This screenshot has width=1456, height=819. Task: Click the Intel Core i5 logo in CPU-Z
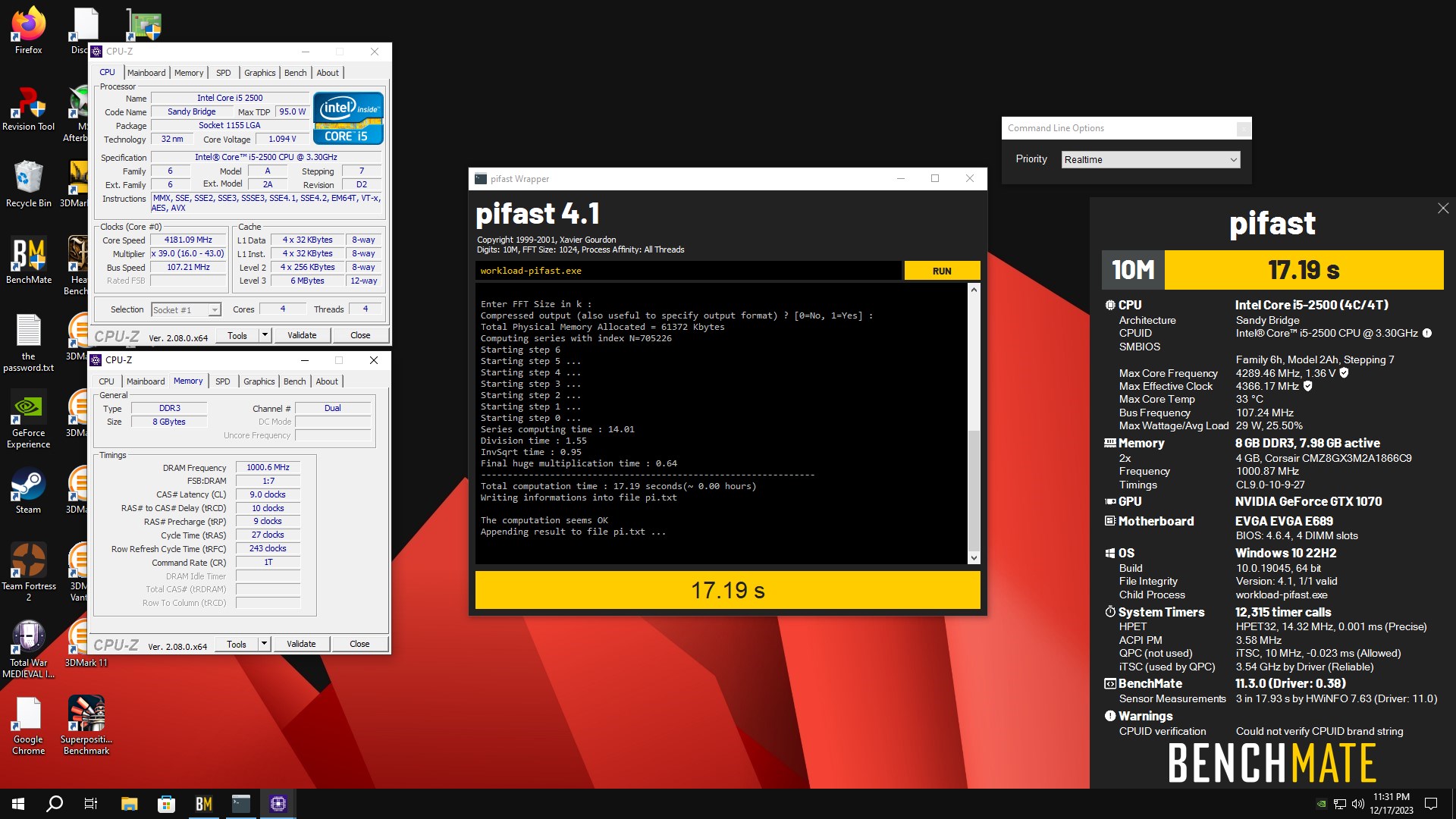coord(348,118)
